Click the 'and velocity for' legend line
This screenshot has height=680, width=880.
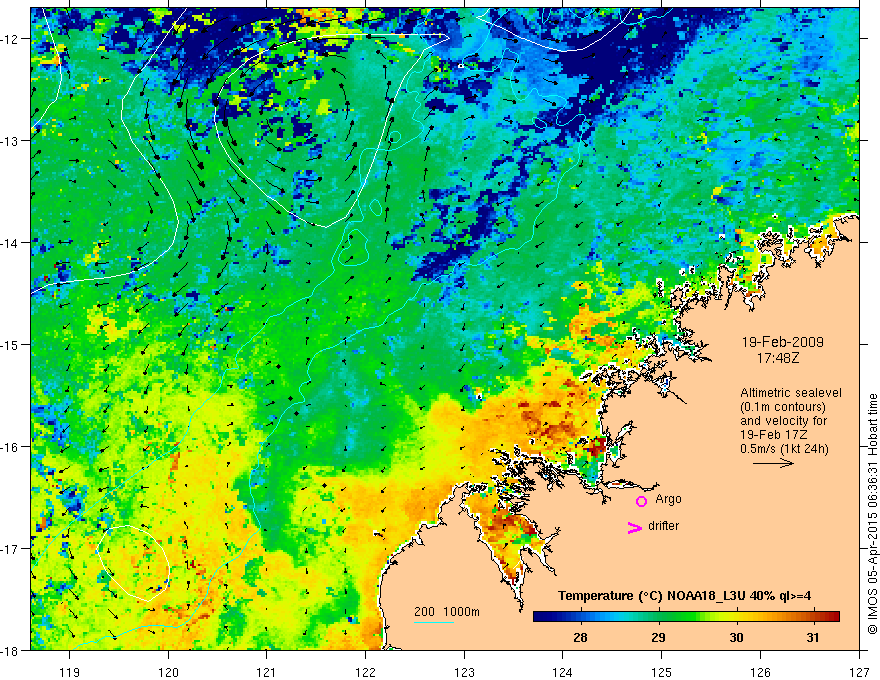[783, 421]
